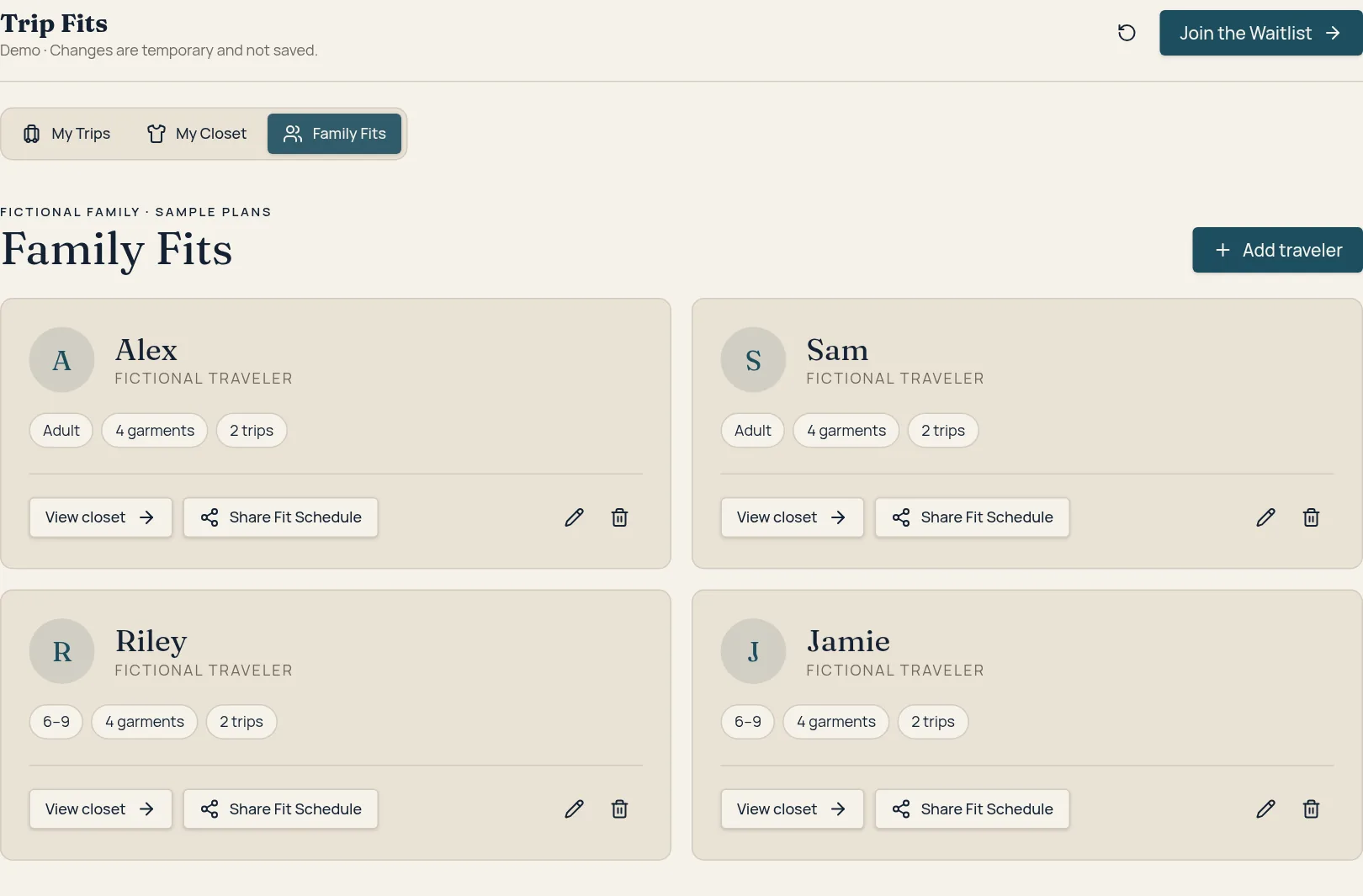Edit Sam using the pencil icon
Image resolution: width=1363 pixels, height=896 pixels.
[1265, 517]
